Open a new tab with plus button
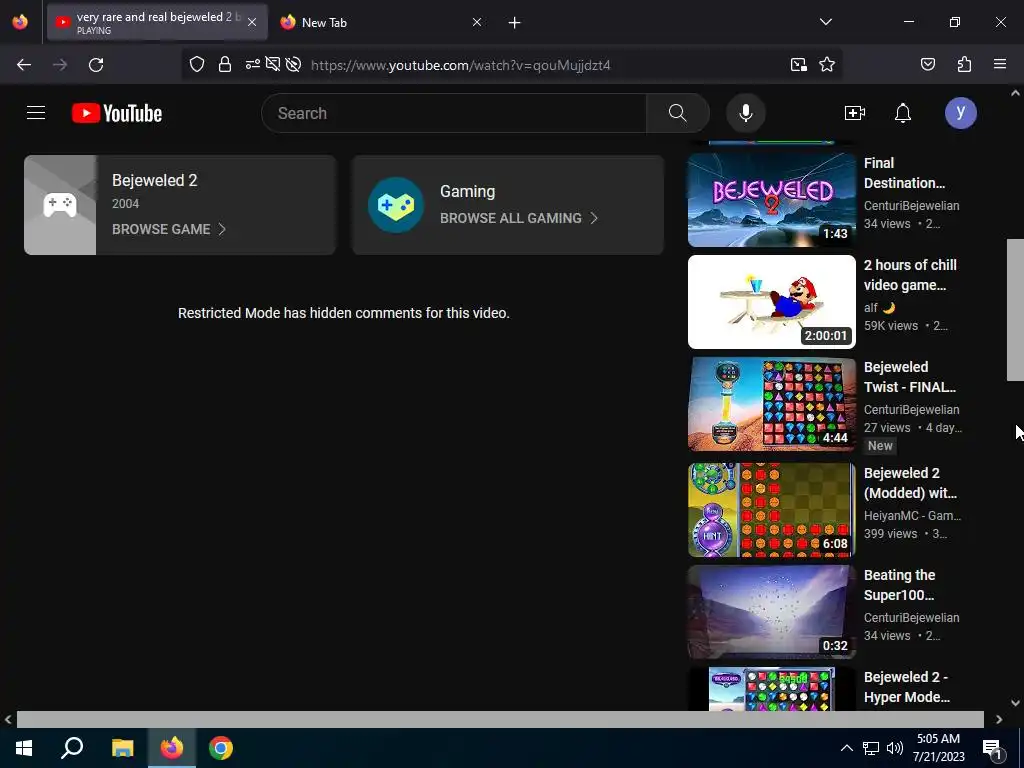The image size is (1024, 768). pos(514,23)
